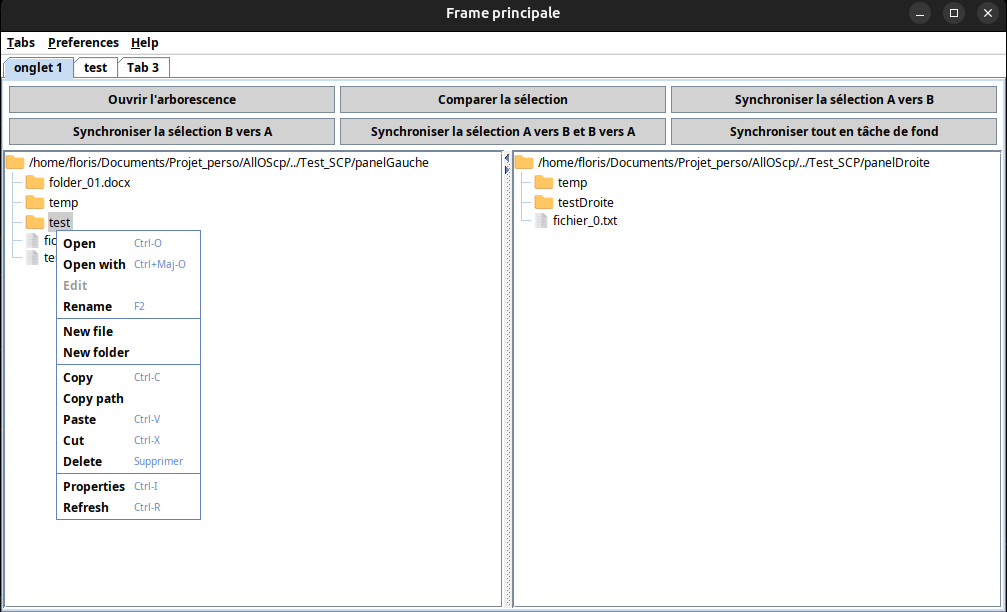Screen dimensions: 1007x612
Task: Click the folder_01.docx folder icon
Action: click(x=35, y=182)
